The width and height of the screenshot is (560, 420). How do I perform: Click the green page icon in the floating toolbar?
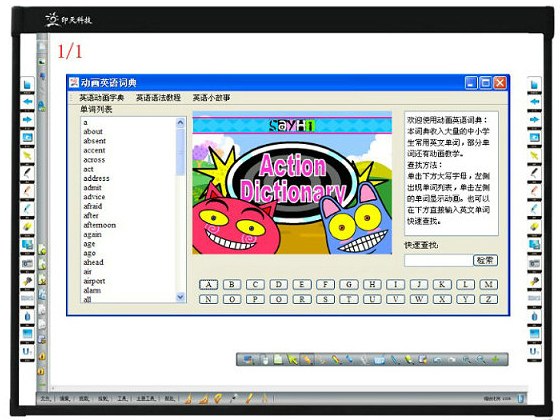click(278, 359)
